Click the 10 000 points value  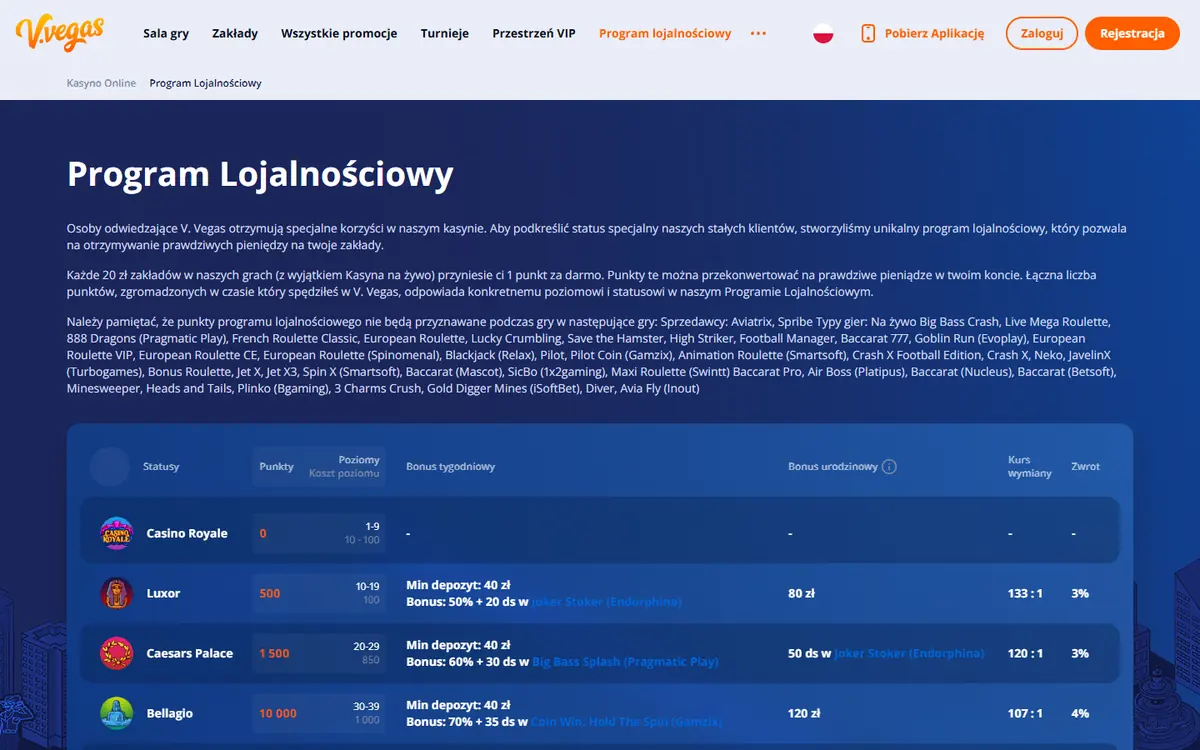click(x=278, y=713)
